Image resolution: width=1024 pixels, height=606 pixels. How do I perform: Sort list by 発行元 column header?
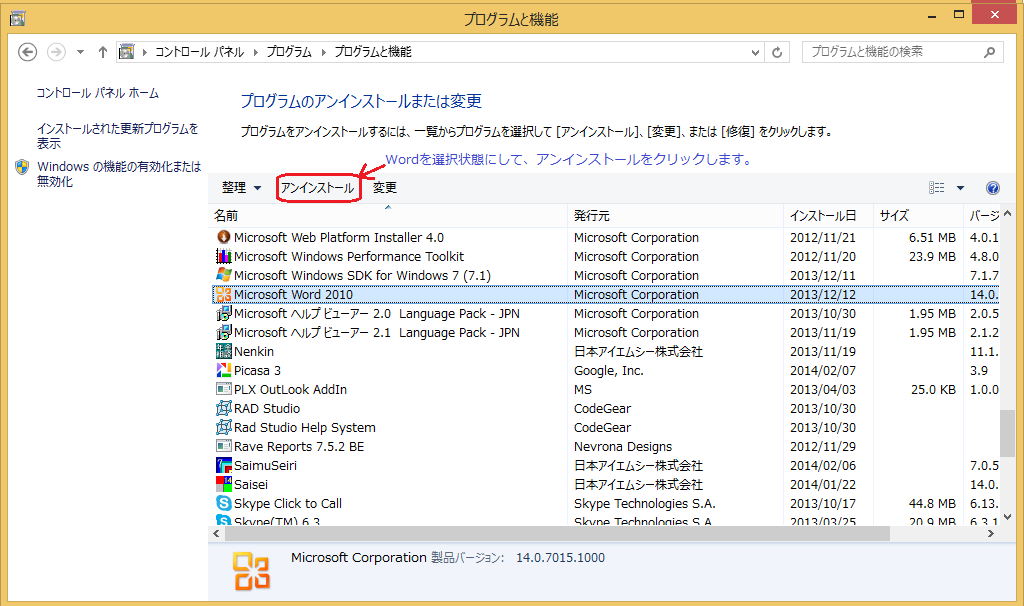click(592, 216)
